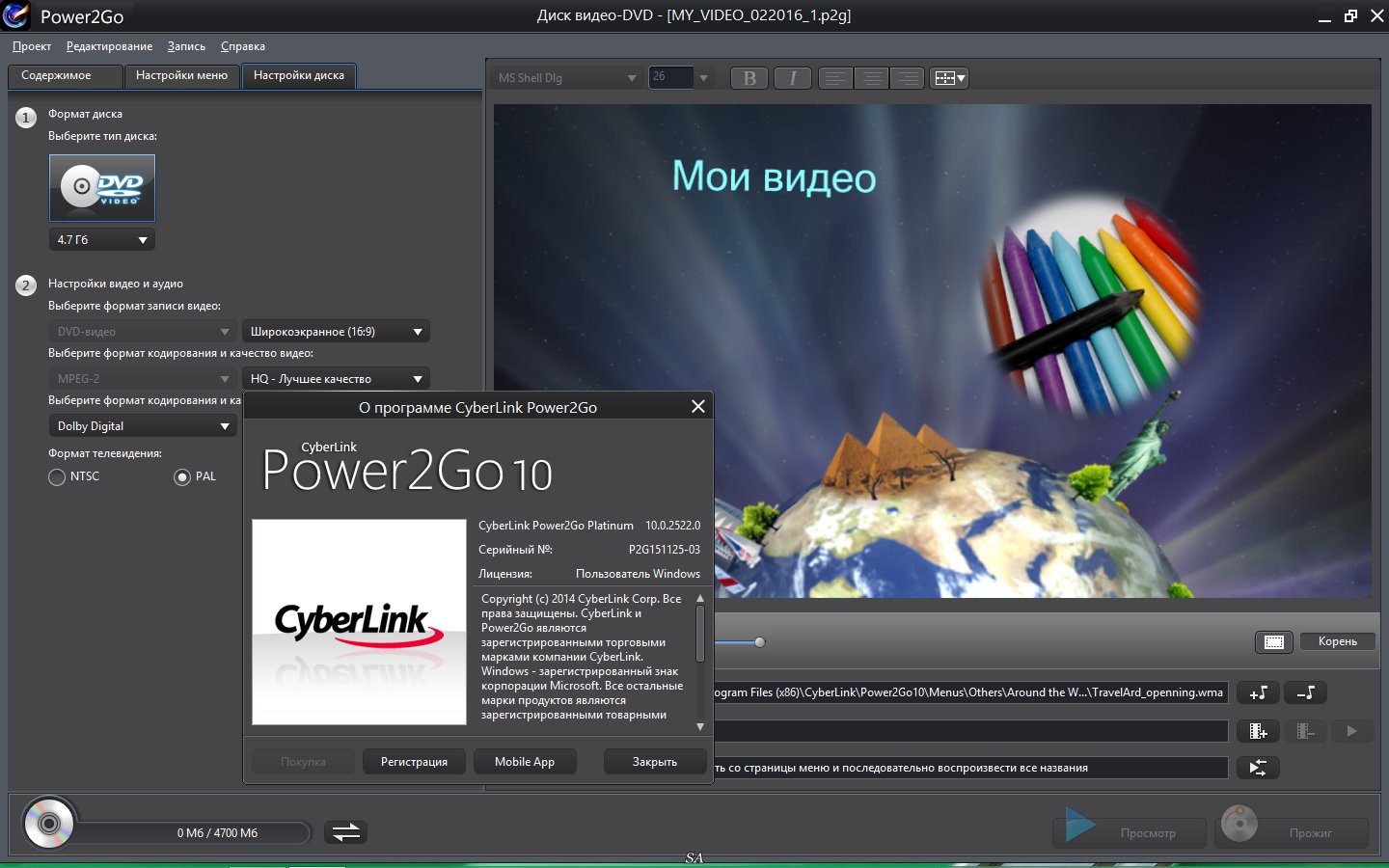
Task: Select the DVD-Video disc type thumbnail
Action: pyautogui.click(x=102, y=188)
